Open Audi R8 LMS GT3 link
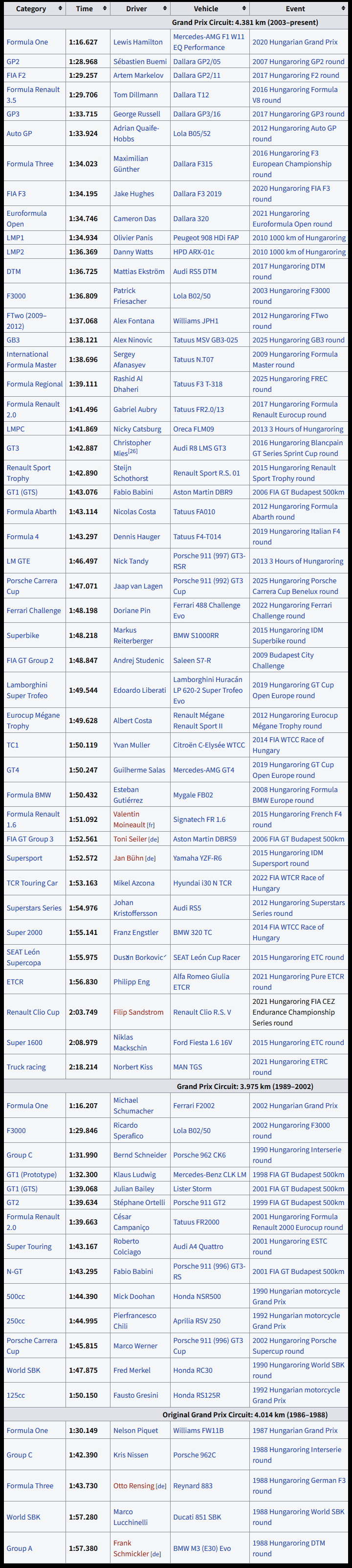 (199, 448)
